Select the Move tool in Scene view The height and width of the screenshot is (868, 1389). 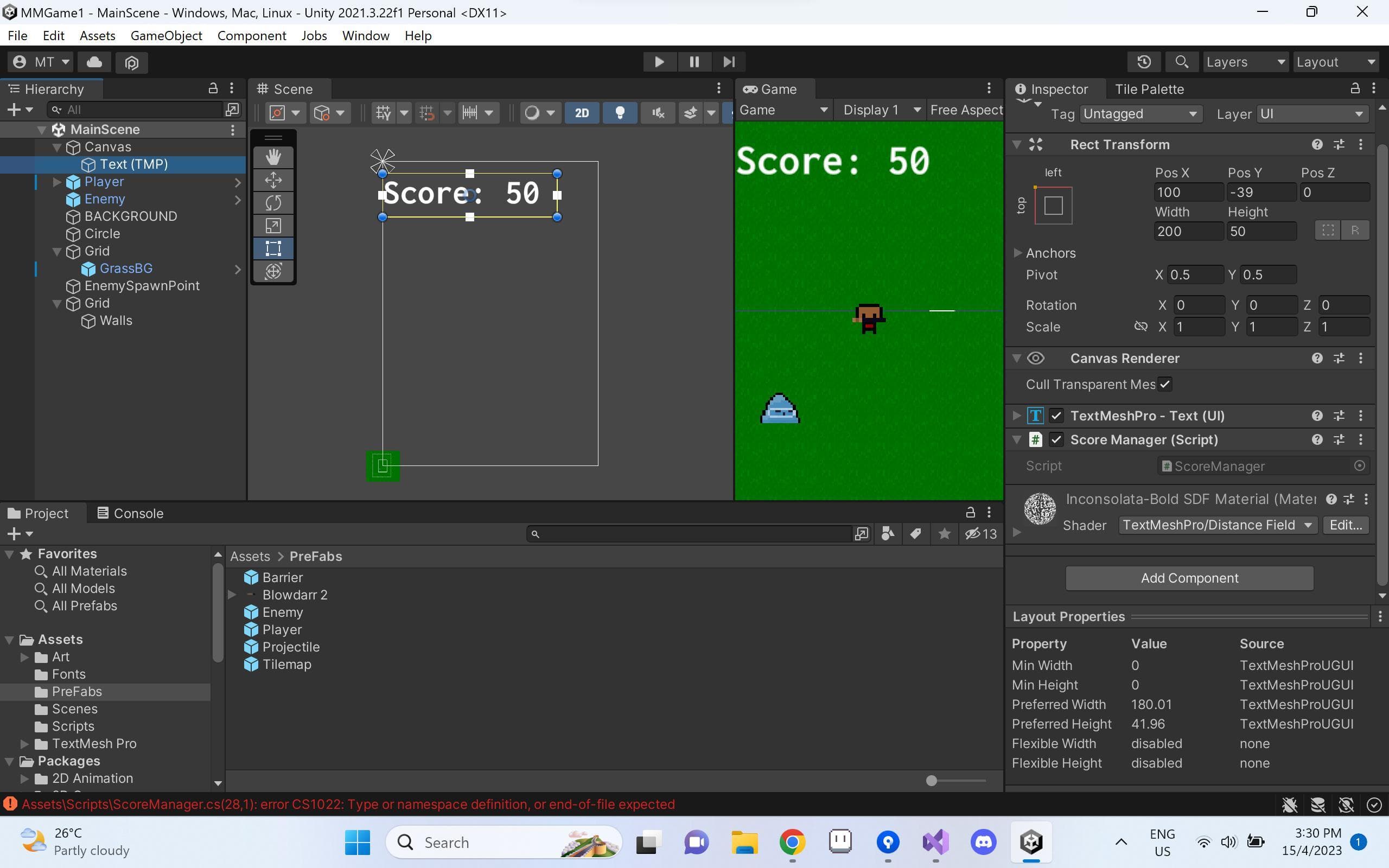273,180
